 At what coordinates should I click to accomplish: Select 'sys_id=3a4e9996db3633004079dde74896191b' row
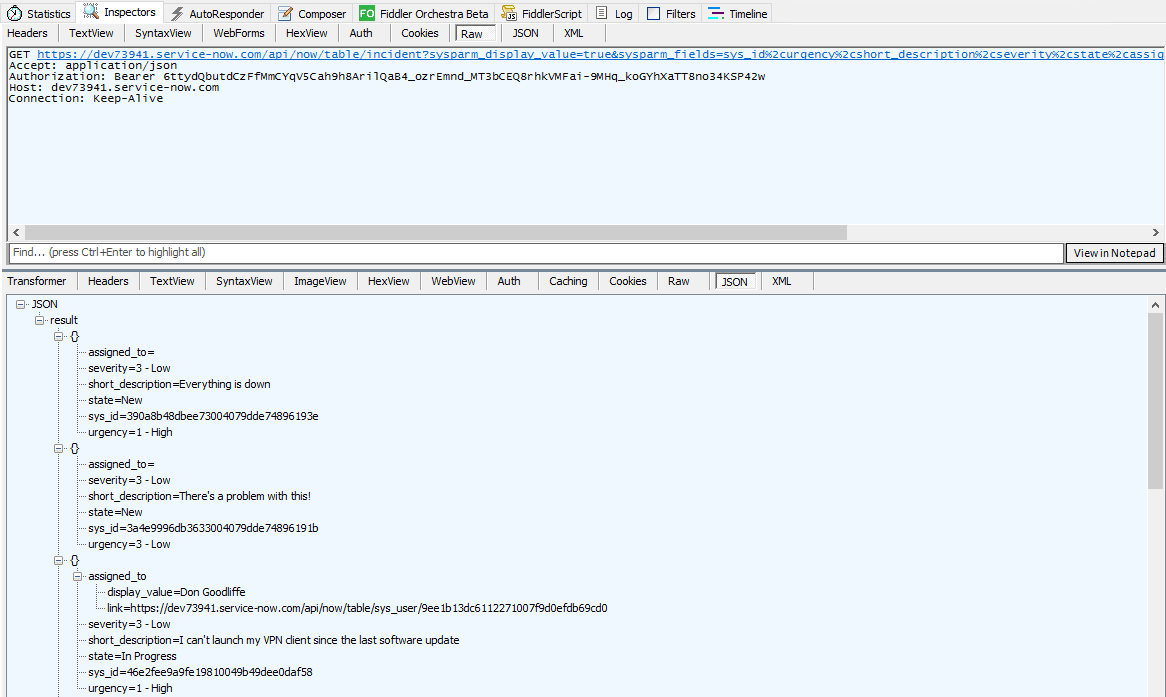[x=203, y=528]
